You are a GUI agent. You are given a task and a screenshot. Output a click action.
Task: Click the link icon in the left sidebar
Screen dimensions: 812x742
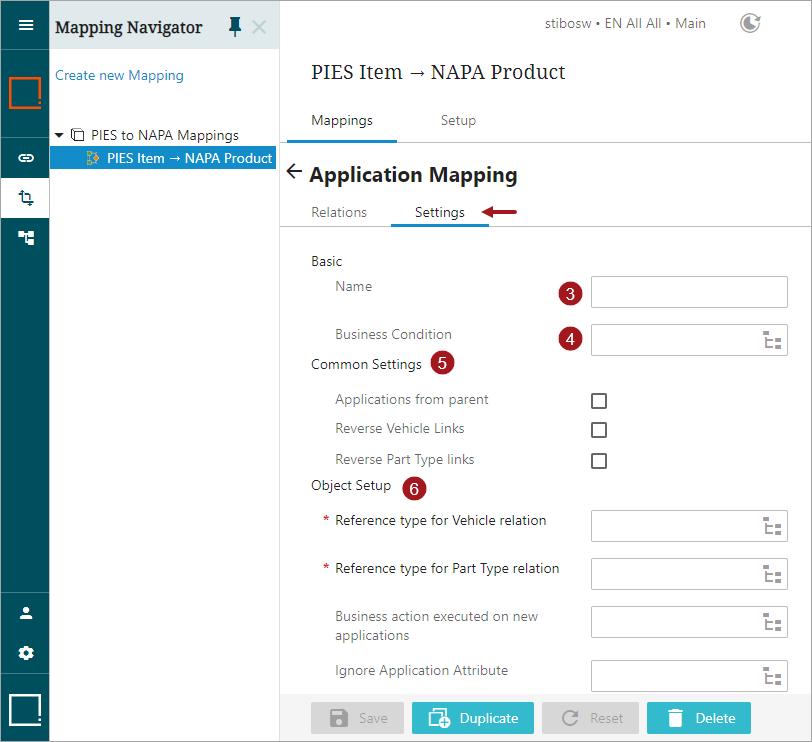tap(26, 158)
